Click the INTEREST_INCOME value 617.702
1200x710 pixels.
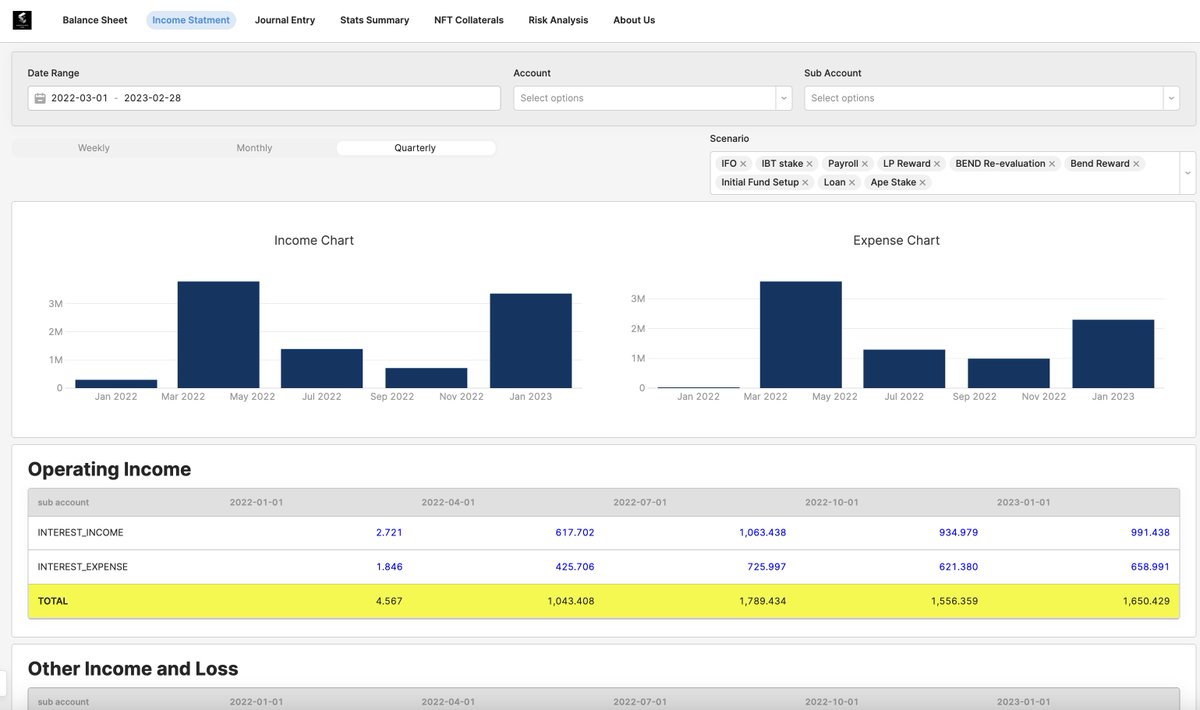pyautogui.click(x=575, y=533)
